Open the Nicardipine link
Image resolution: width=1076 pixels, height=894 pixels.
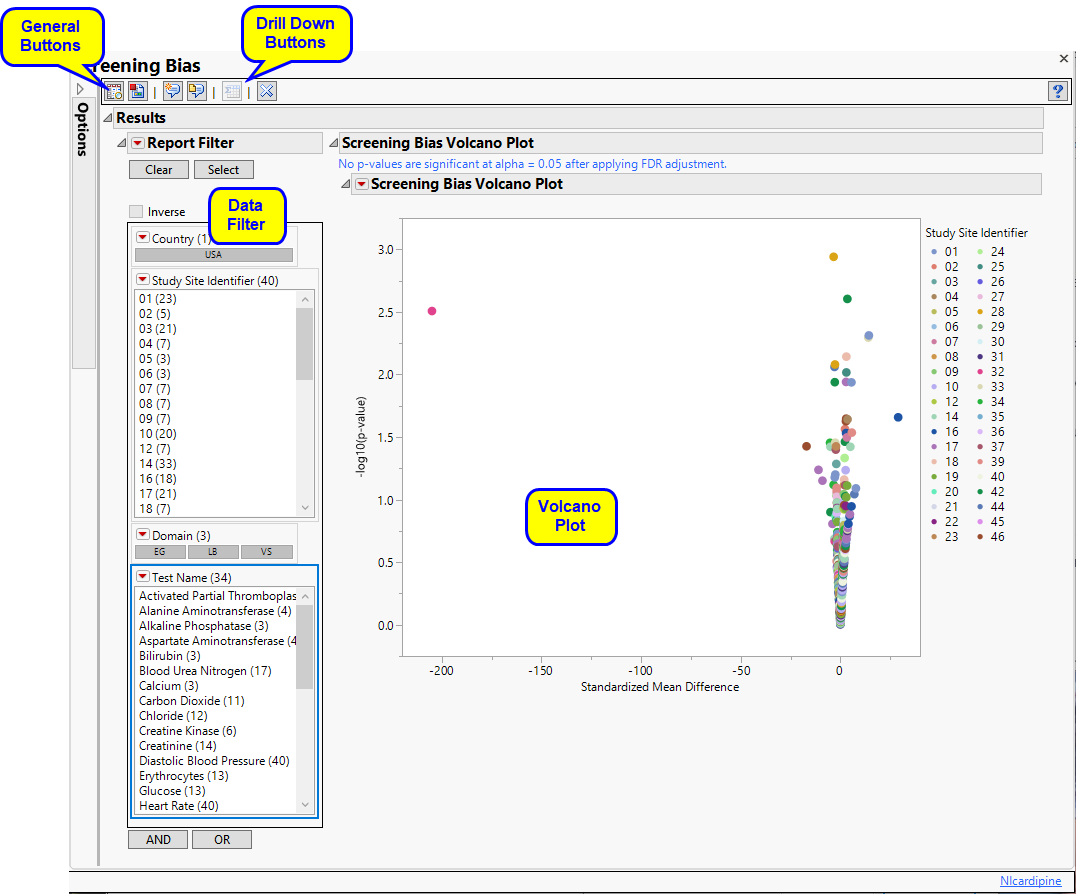[1031, 881]
